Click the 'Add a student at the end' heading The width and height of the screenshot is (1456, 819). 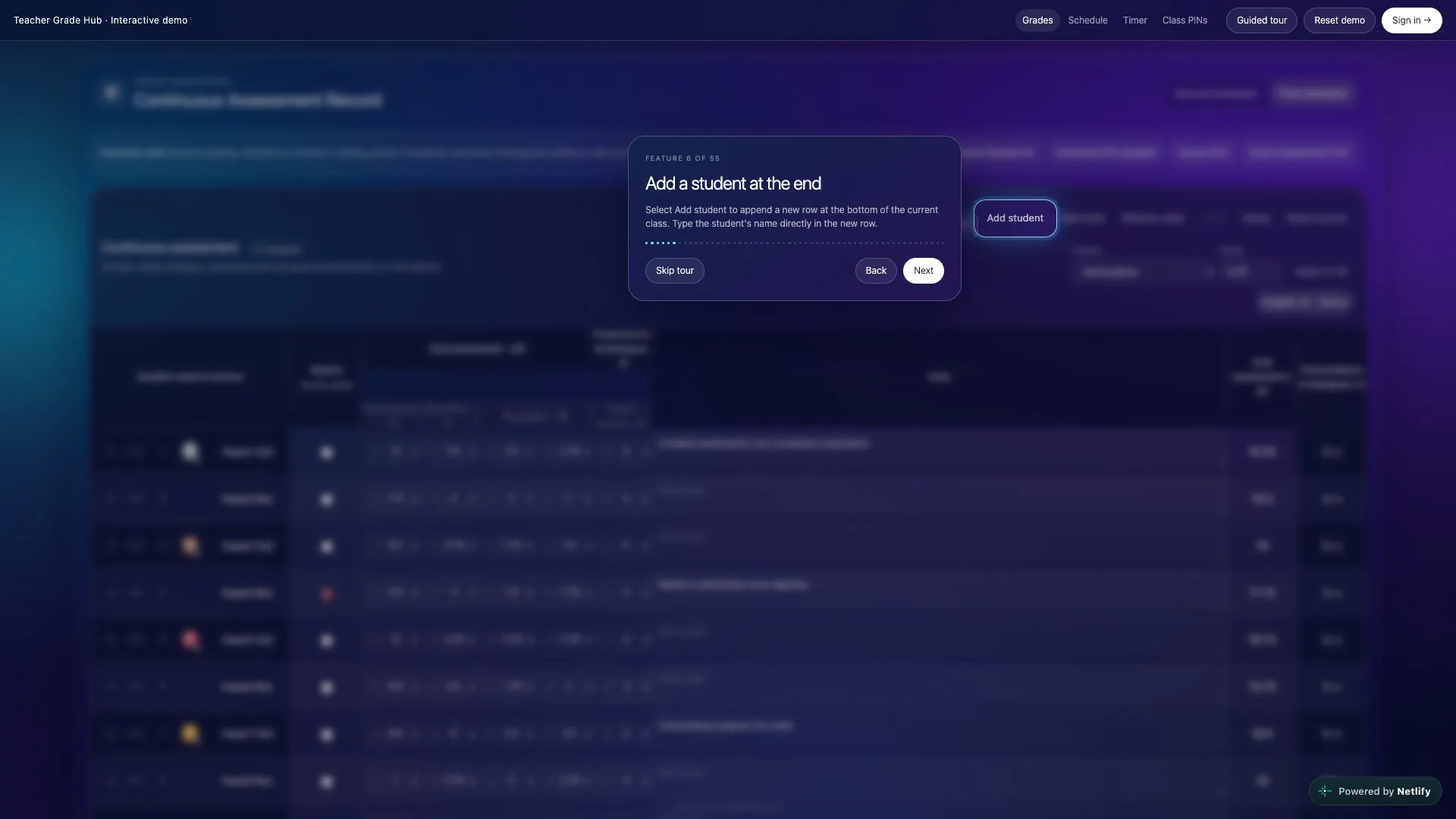(x=733, y=184)
